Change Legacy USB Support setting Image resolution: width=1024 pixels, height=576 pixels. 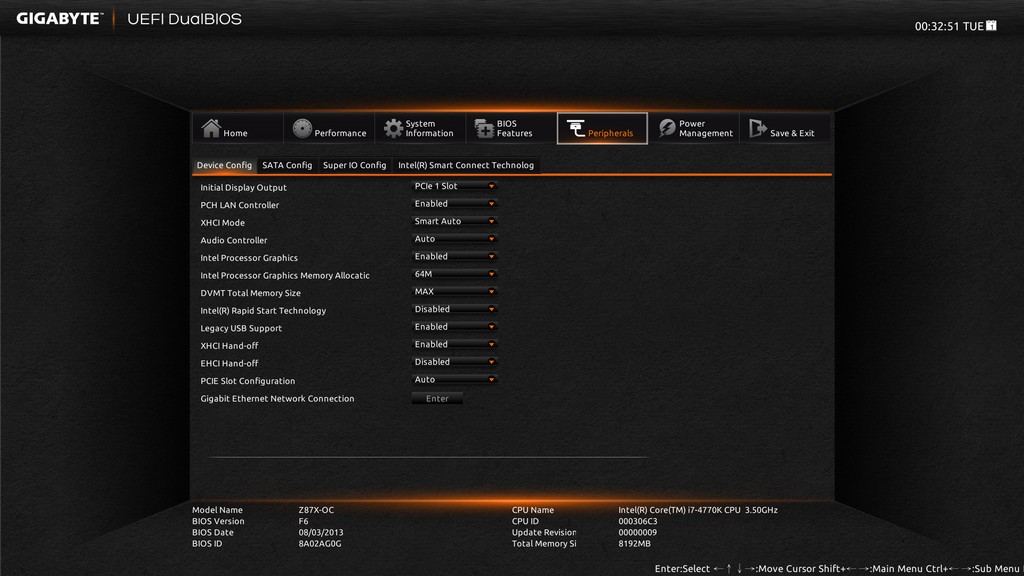coord(455,327)
